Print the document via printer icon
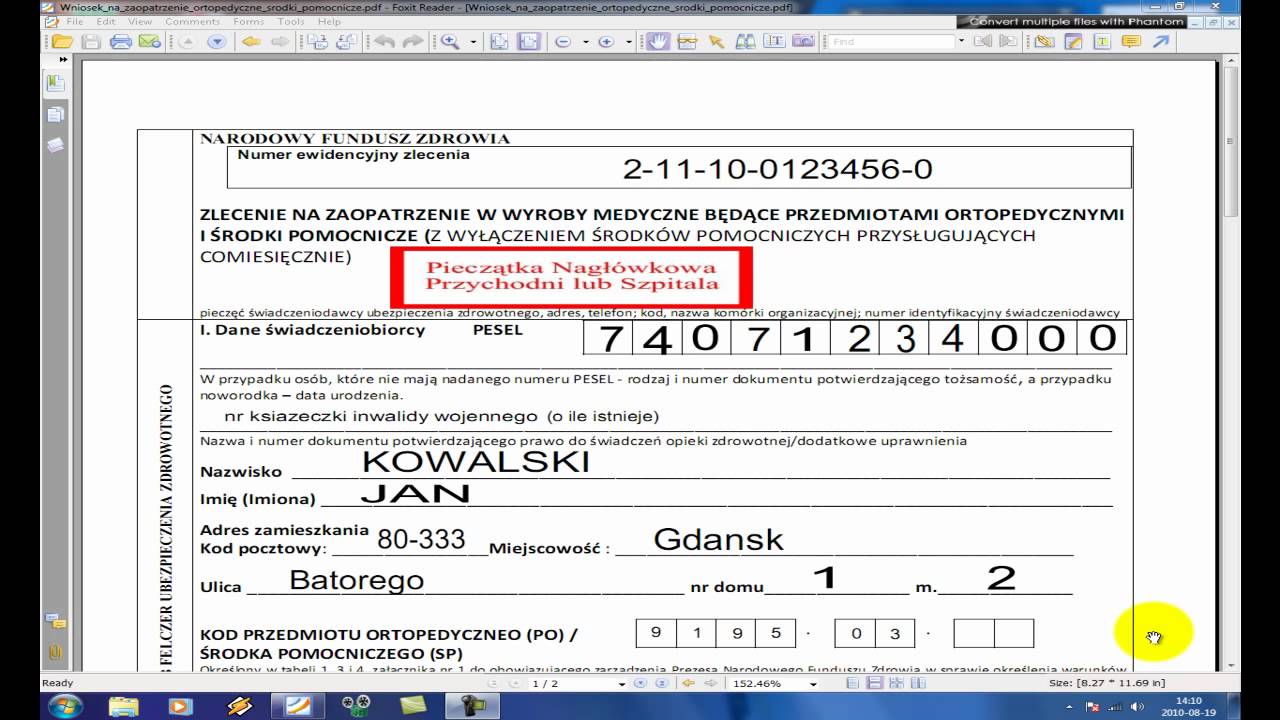The width and height of the screenshot is (1280, 720). point(121,41)
